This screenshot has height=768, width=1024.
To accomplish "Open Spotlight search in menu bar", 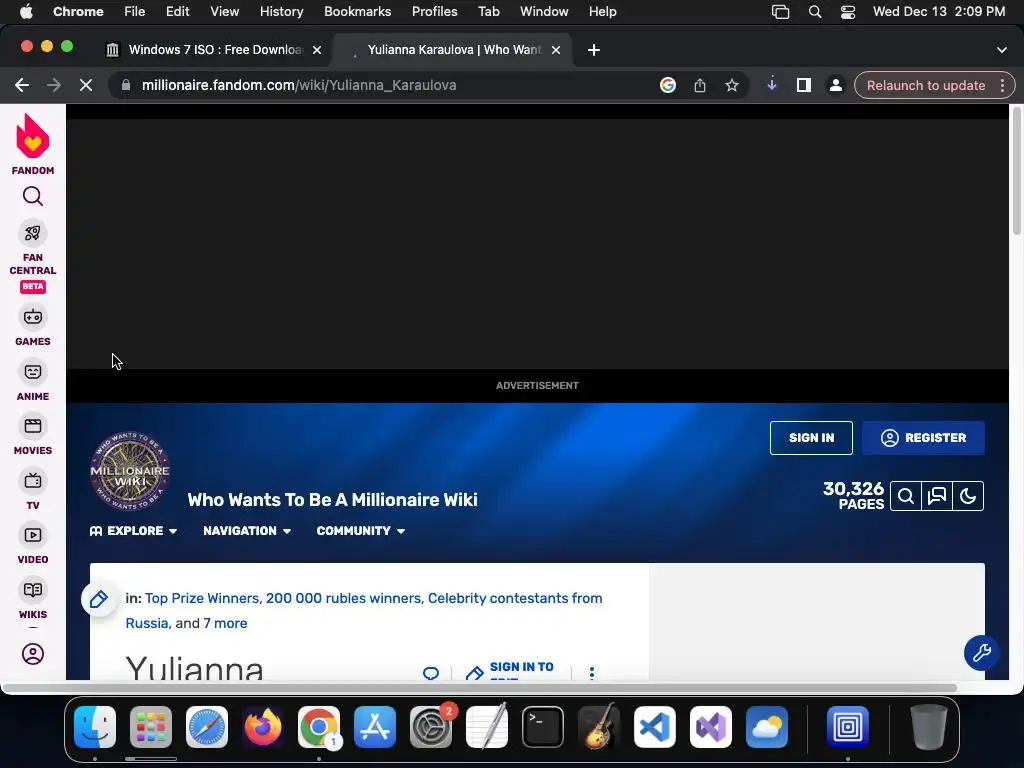I will point(815,12).
